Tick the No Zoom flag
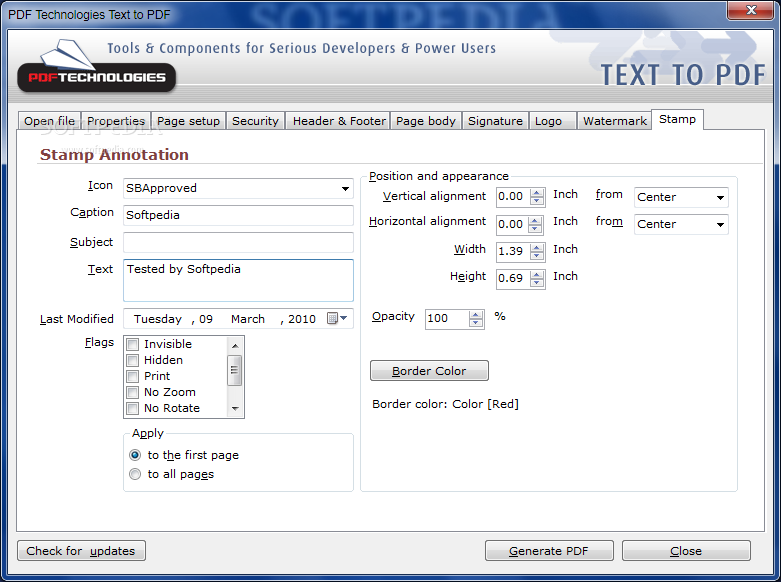This screenshot has width=781, height=582. coord(132,392)
